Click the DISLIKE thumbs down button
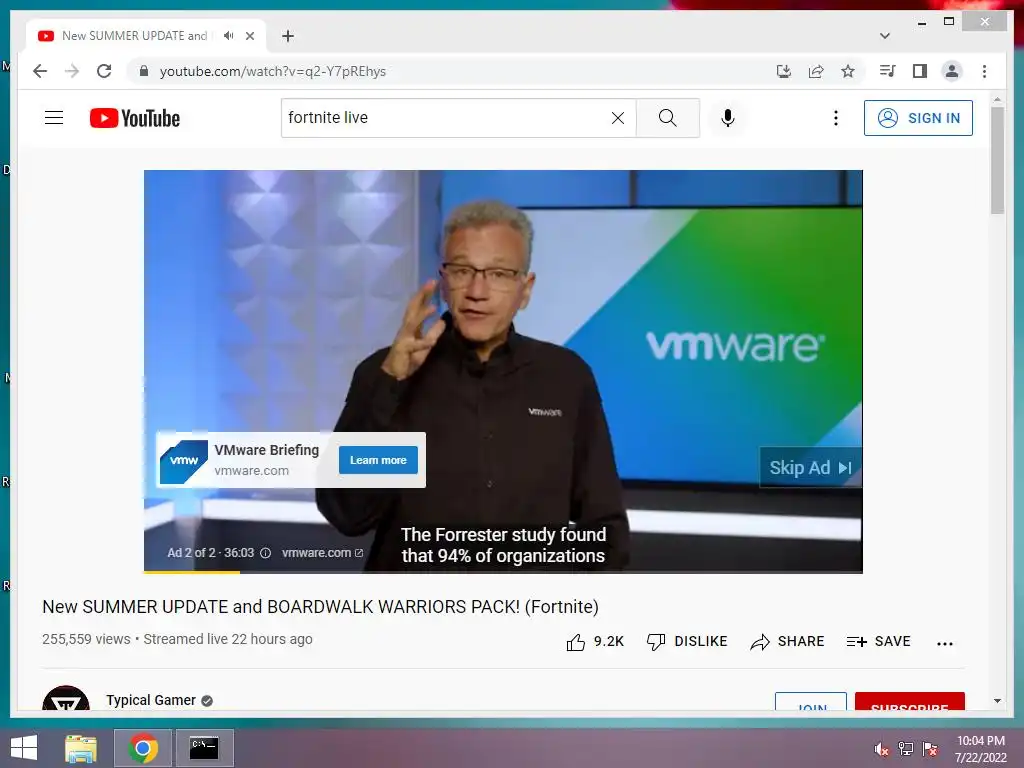The width and height of the screenshot is (1024, 768). (x=686, y=642)
